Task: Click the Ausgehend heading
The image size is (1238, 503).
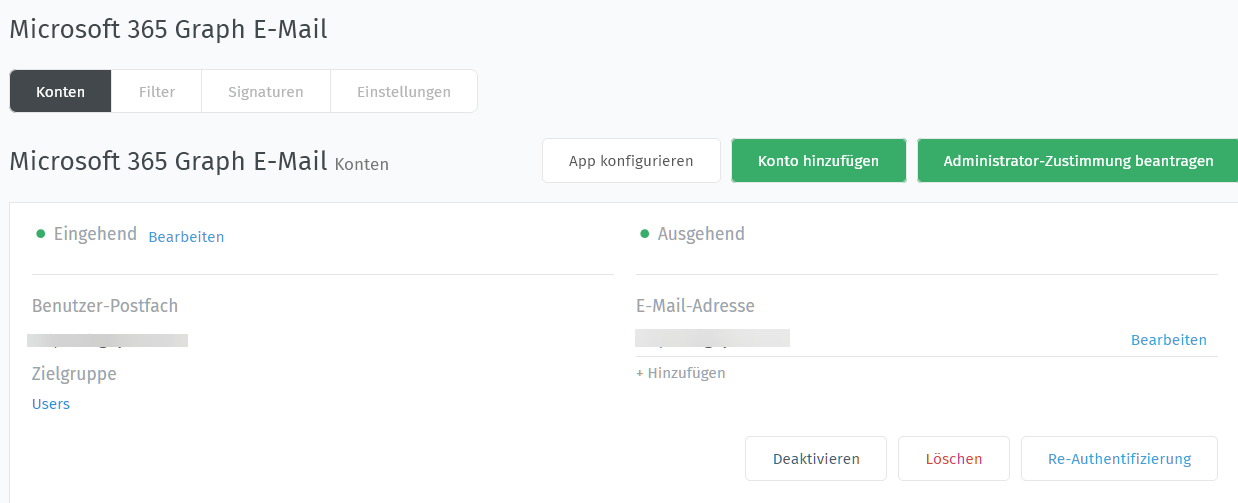Action: click(x=701, y=234)
